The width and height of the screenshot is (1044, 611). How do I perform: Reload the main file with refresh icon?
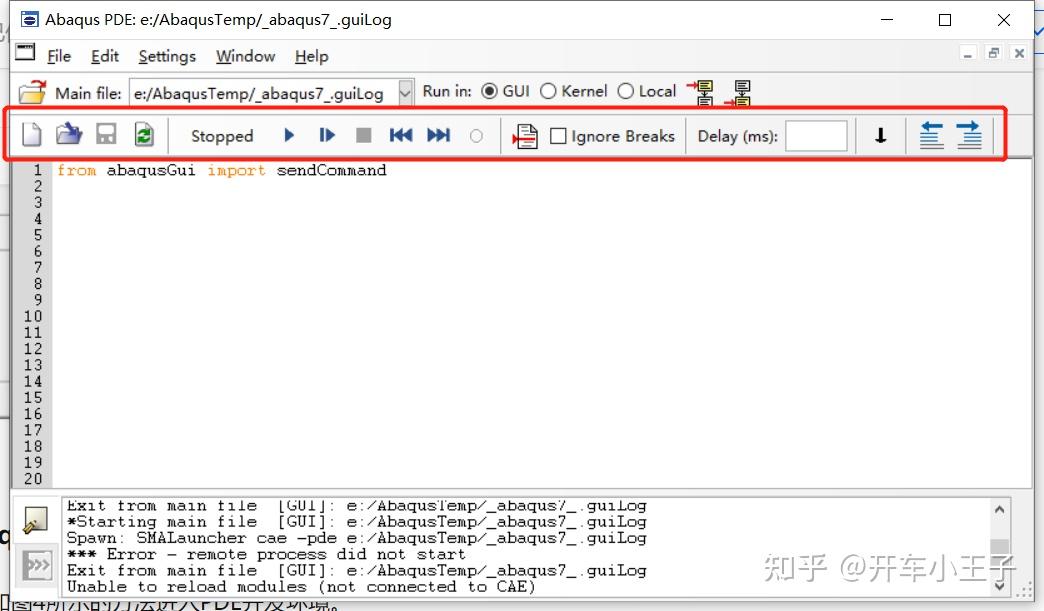143,135
